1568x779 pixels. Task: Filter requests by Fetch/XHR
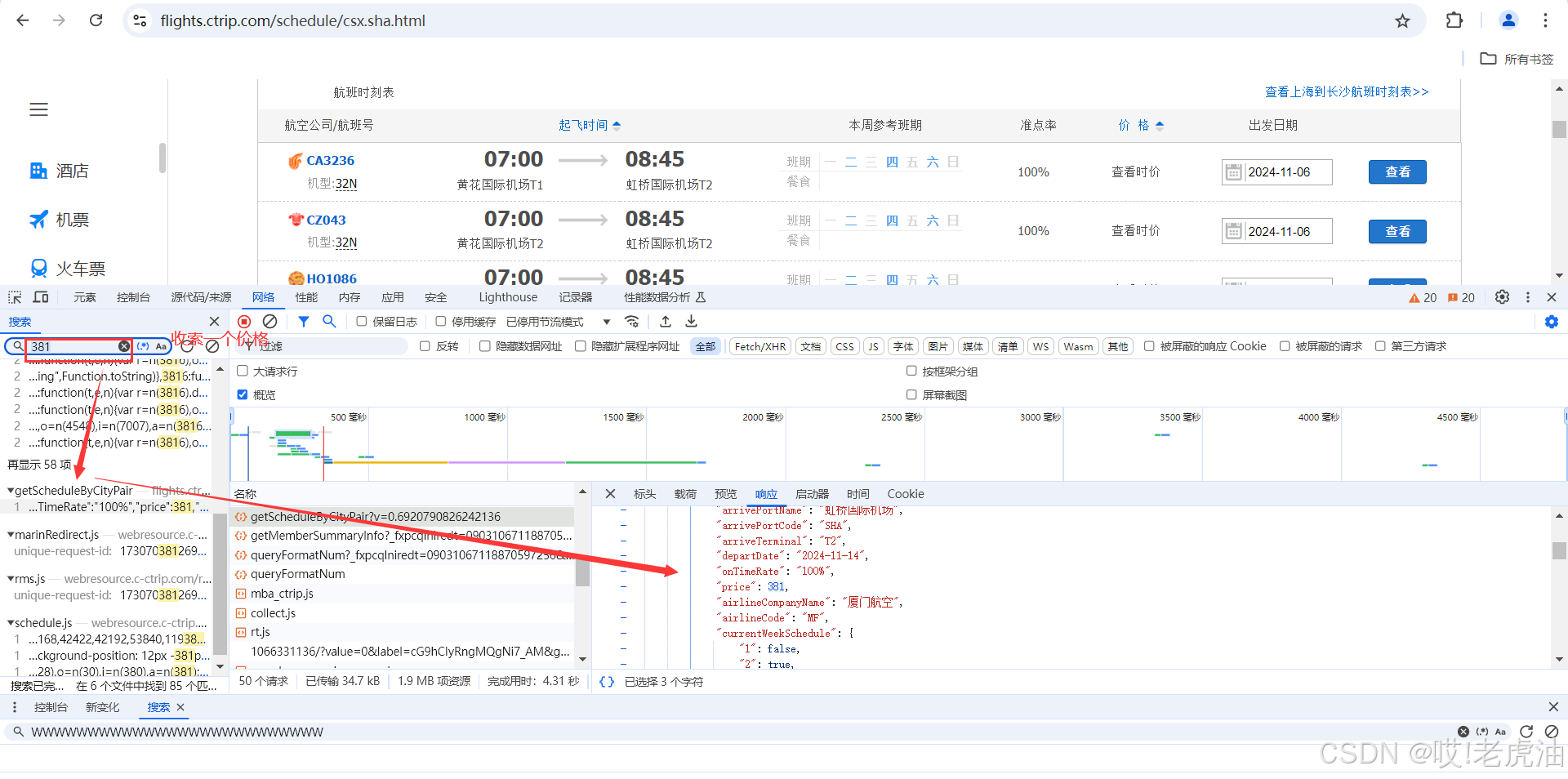click(760, 346)
